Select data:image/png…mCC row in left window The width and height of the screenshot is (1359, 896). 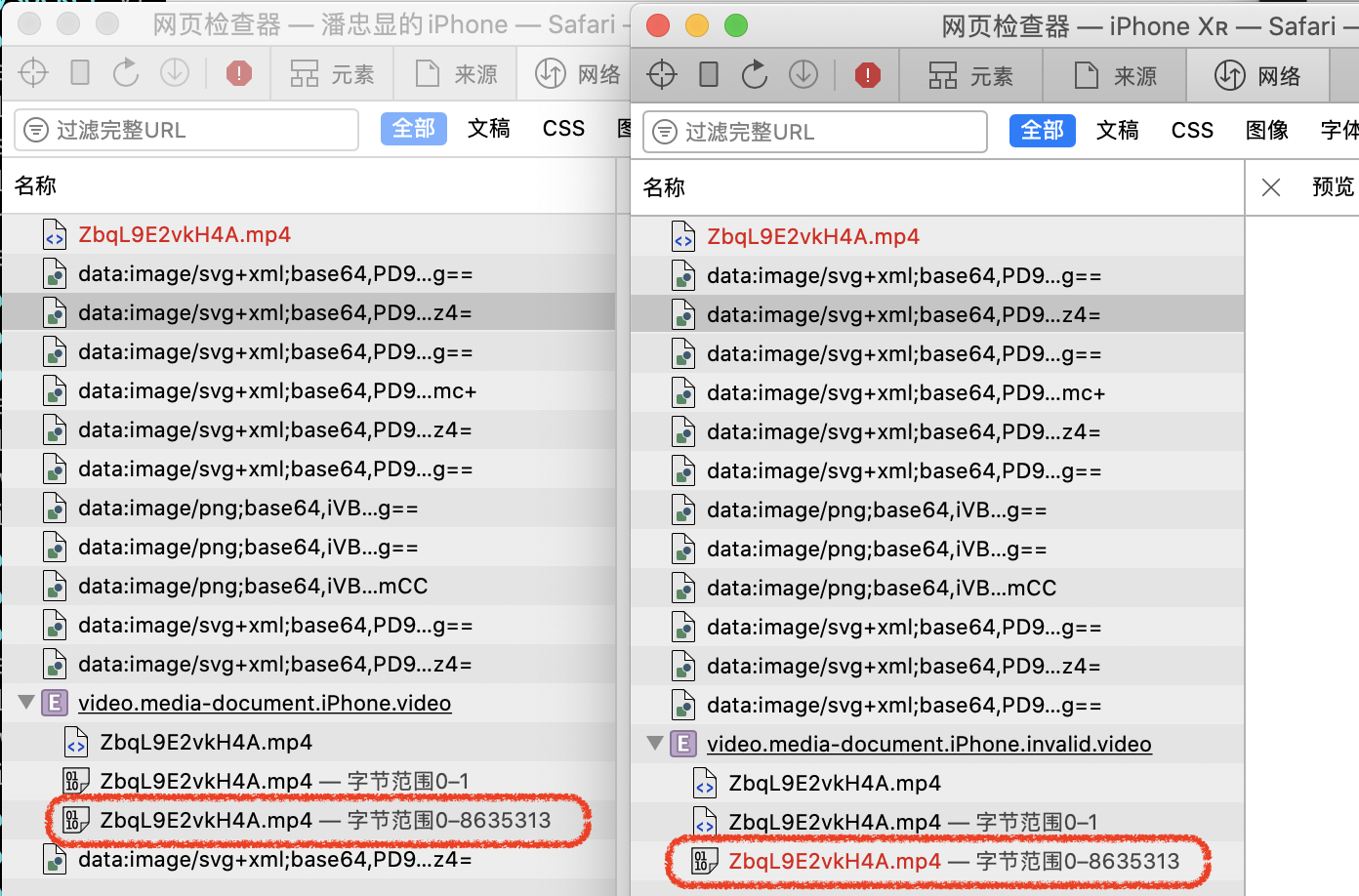(309, 586)
